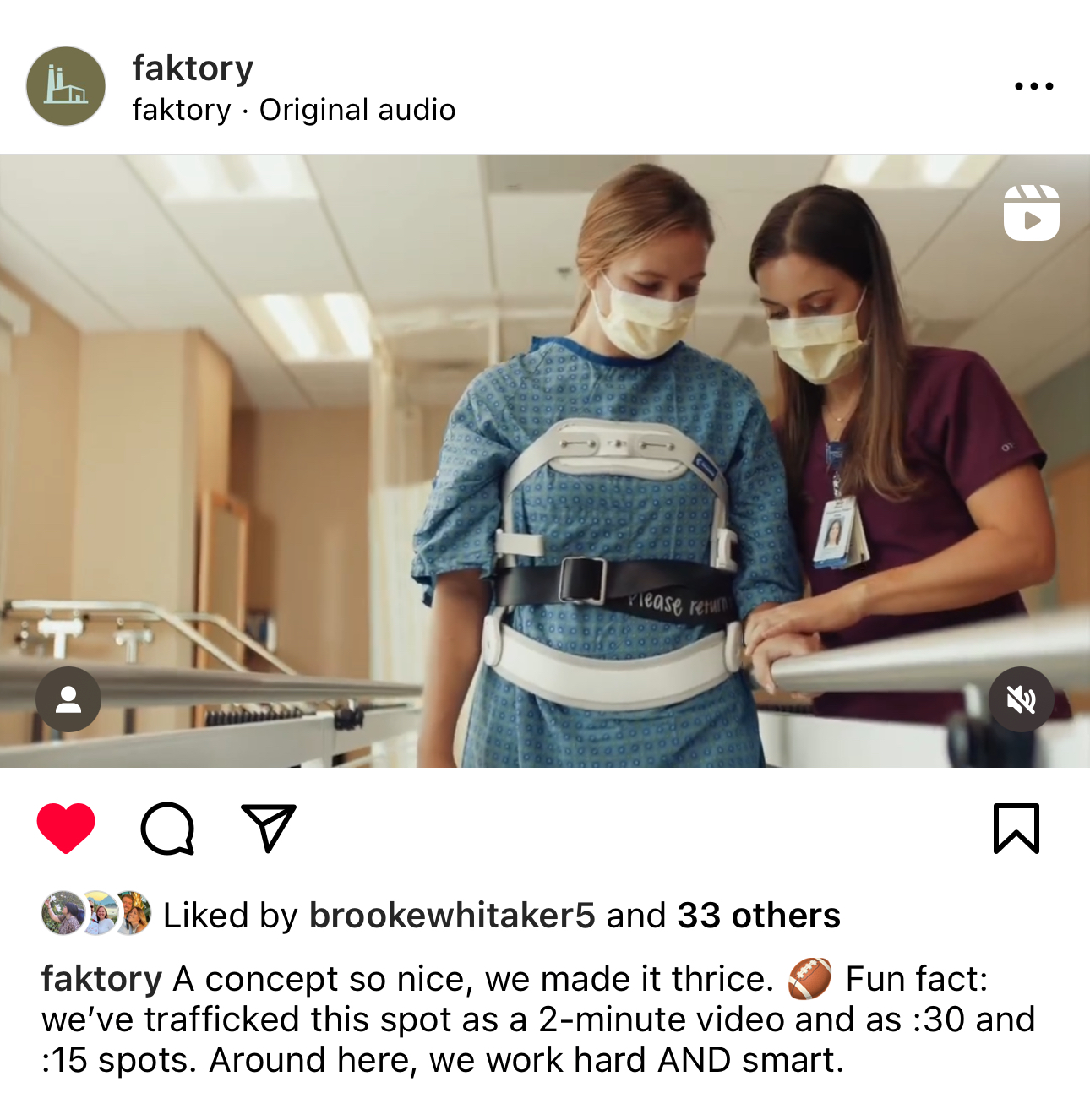
Task: Unlike the post via the red heart
Action: coord(66,828)
